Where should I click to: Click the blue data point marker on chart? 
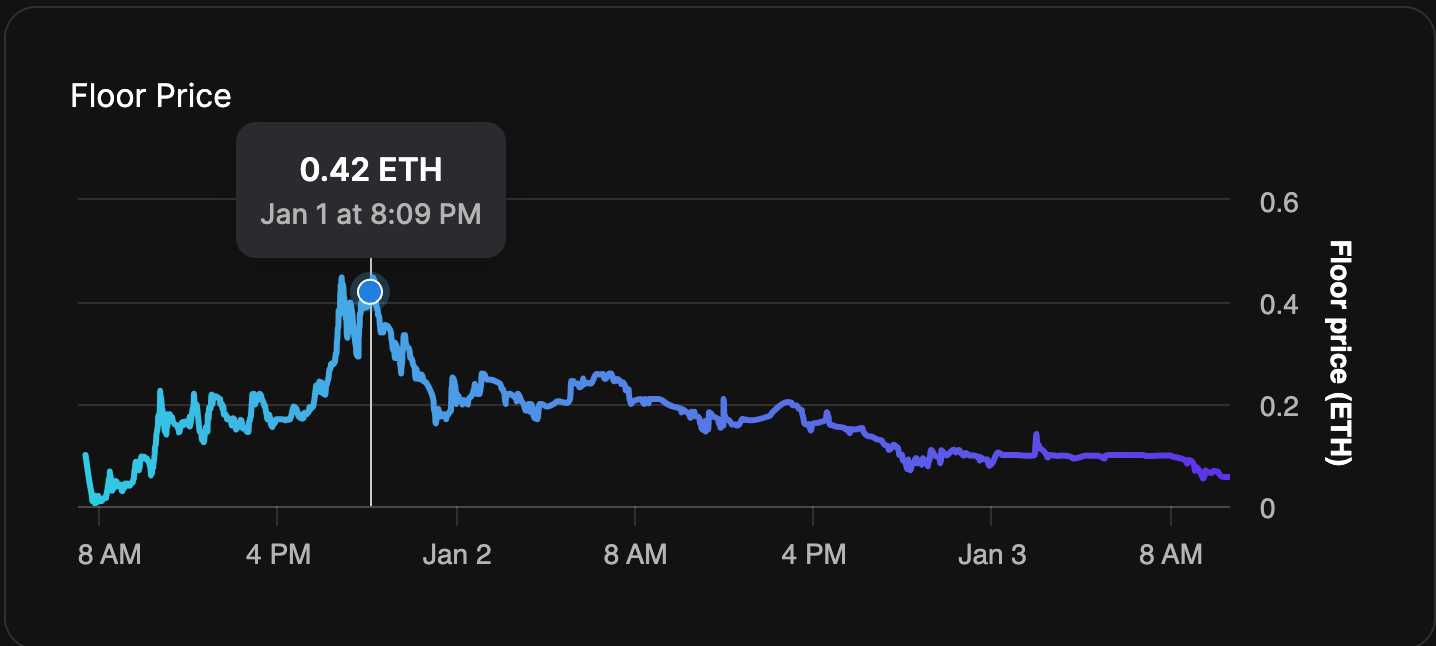tap(370, 291)
